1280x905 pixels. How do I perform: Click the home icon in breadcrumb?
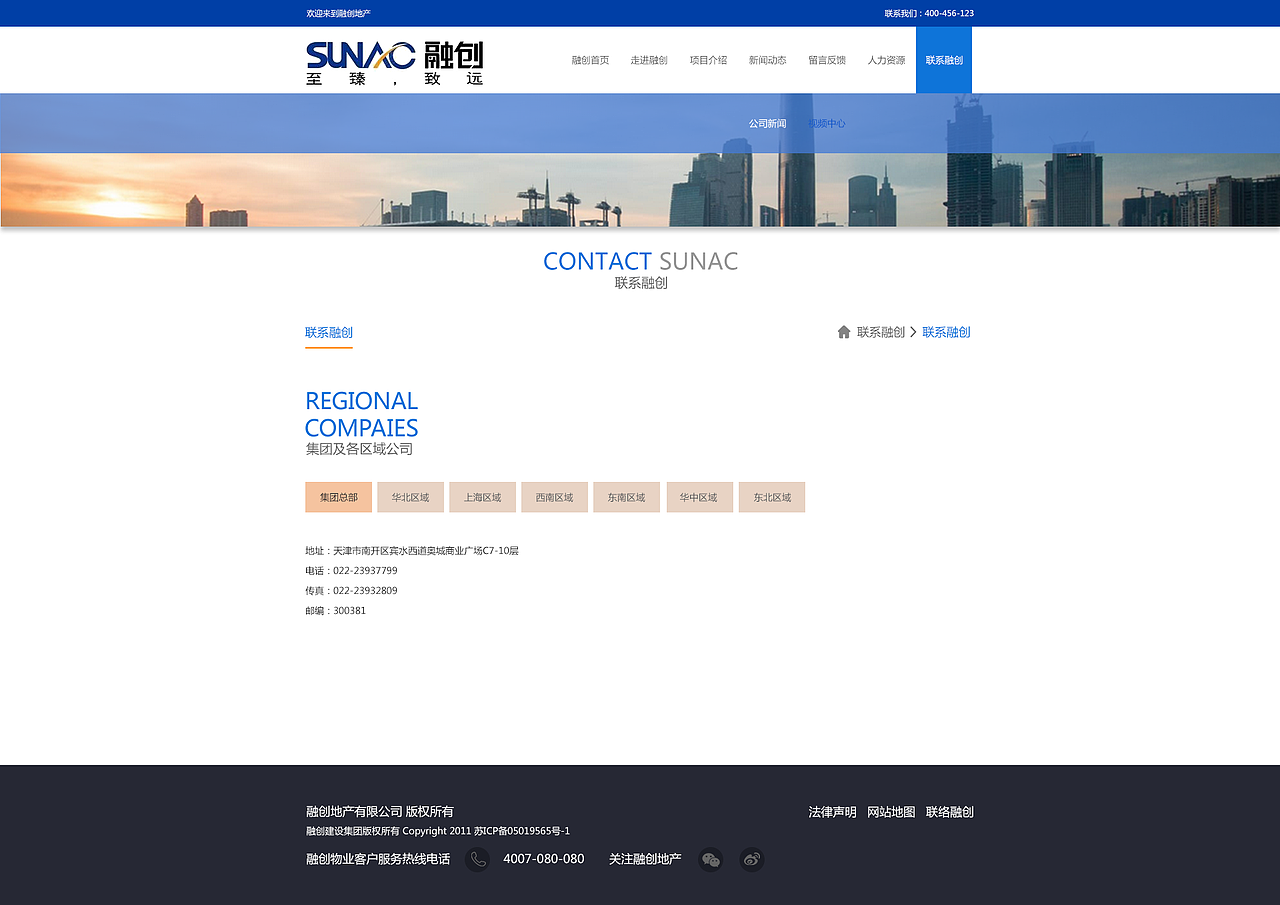pos(844,332)
